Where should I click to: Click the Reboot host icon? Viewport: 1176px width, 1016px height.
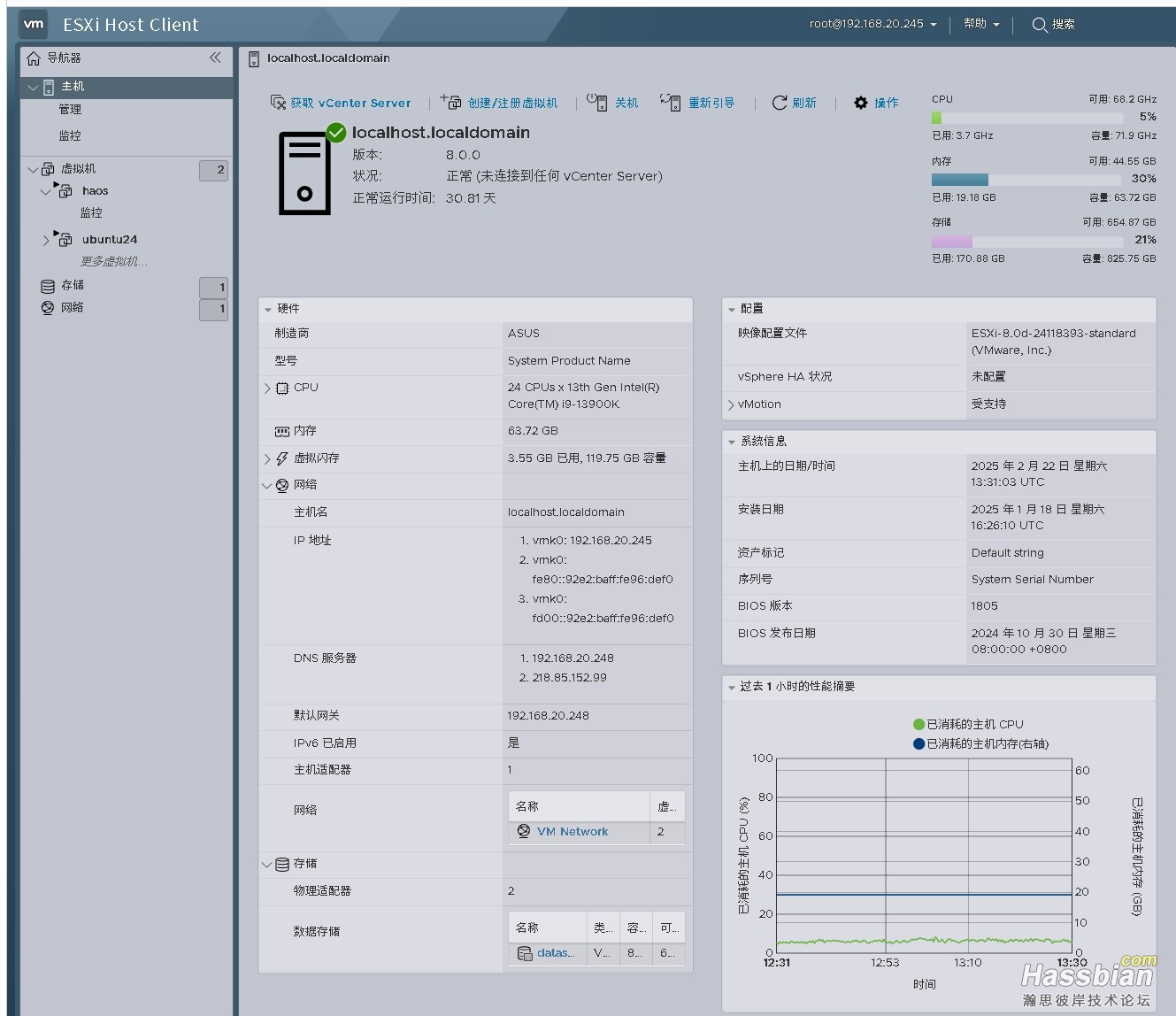point(671,103)
